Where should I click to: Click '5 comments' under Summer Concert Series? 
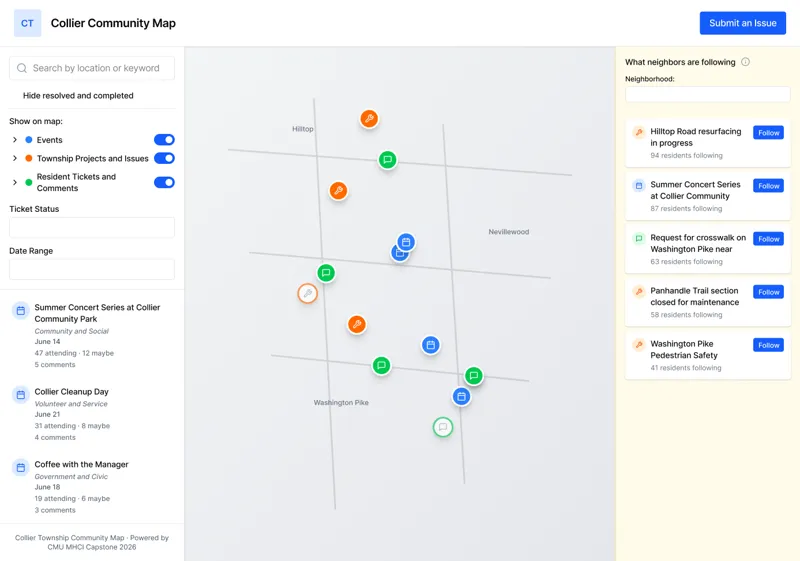(55, 365)
